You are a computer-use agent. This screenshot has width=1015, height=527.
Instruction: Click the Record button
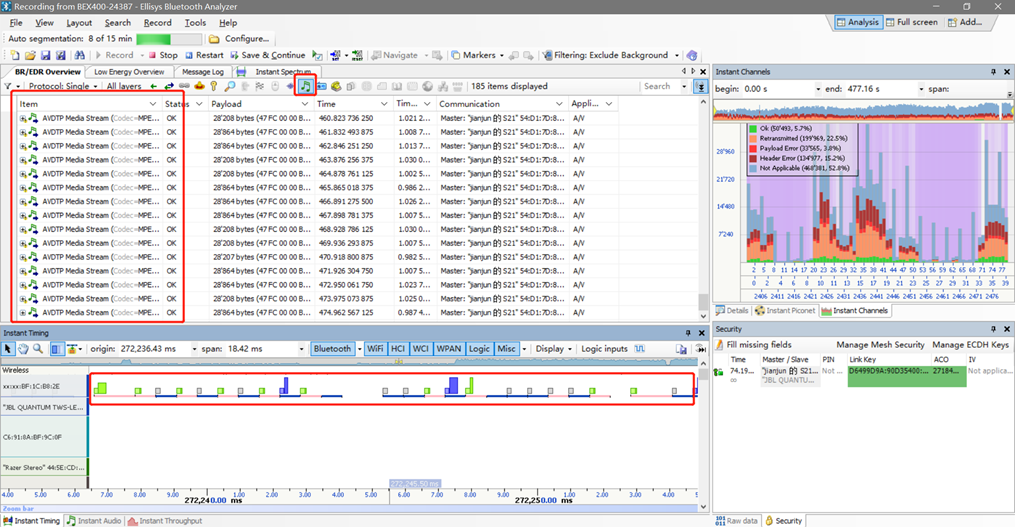coord(114,56)
